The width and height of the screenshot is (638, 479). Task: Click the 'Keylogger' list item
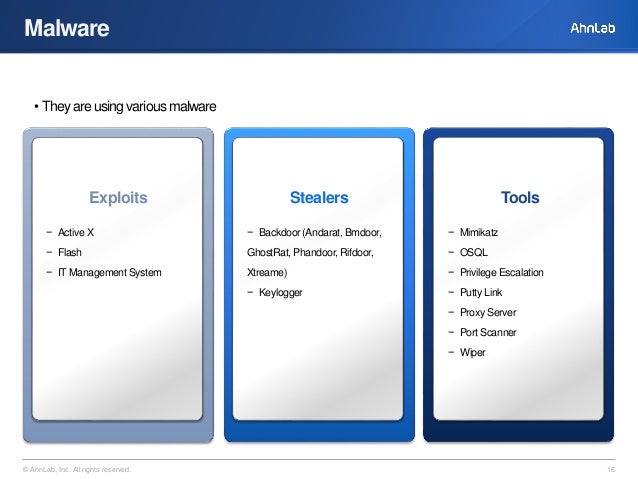[x=281, y=293]
